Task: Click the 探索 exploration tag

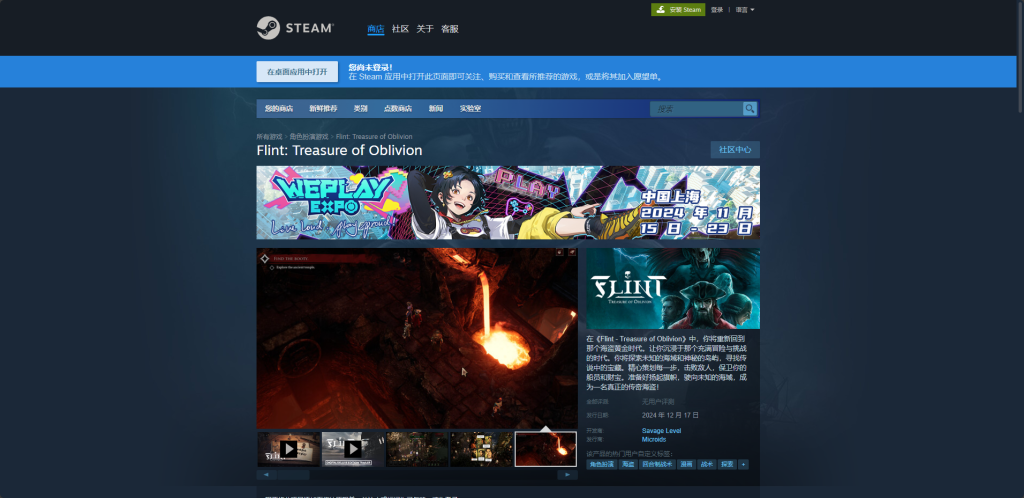Action: click(727, 465)
